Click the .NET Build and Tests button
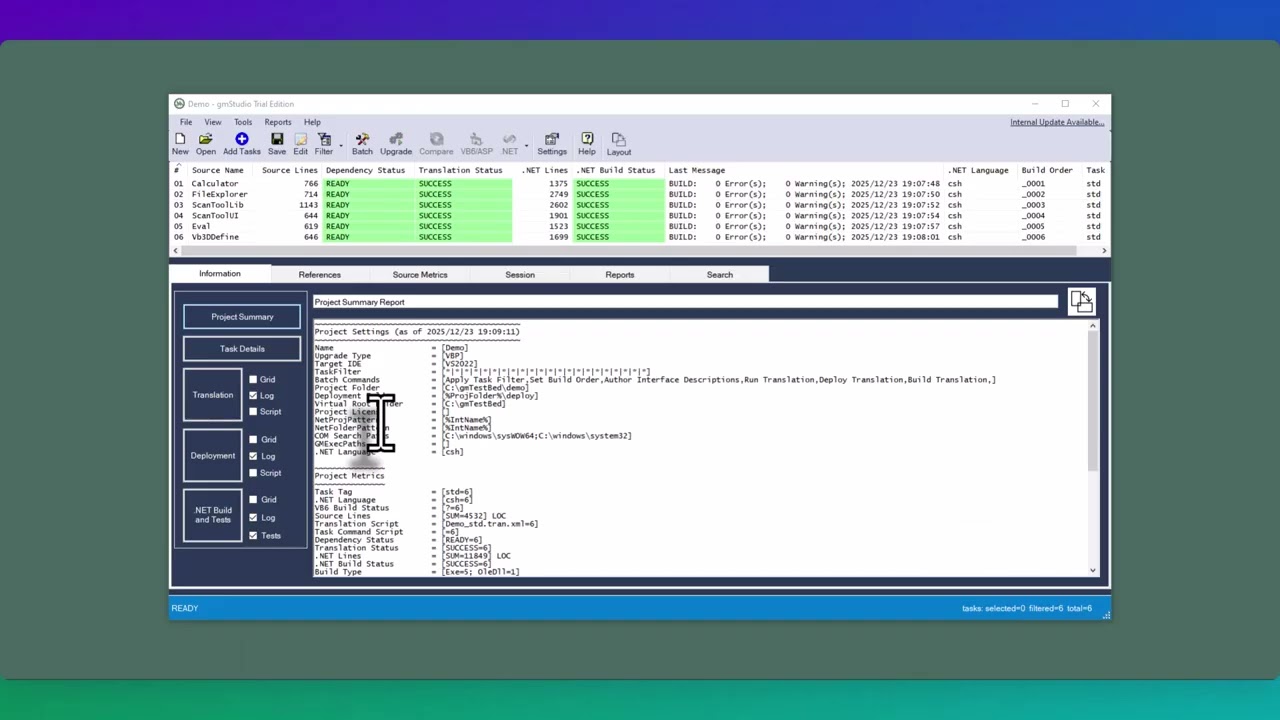1280x720 pixels. point(213,515)
